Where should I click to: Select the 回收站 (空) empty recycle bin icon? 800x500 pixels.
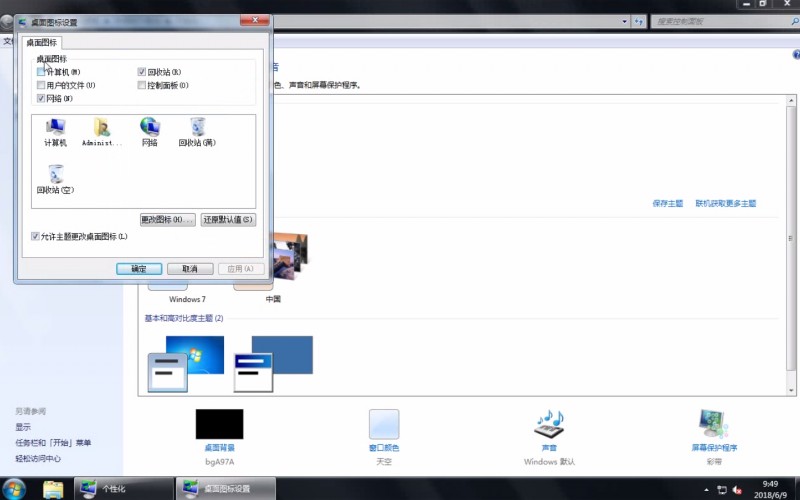(x=55, y=179)
